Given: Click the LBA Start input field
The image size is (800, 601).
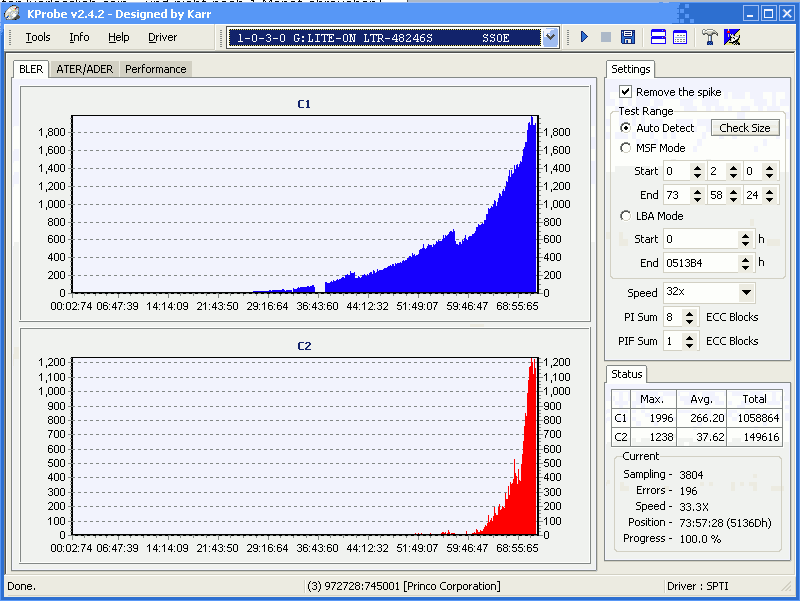Looking at the screenshot, I should click(701, 239).
